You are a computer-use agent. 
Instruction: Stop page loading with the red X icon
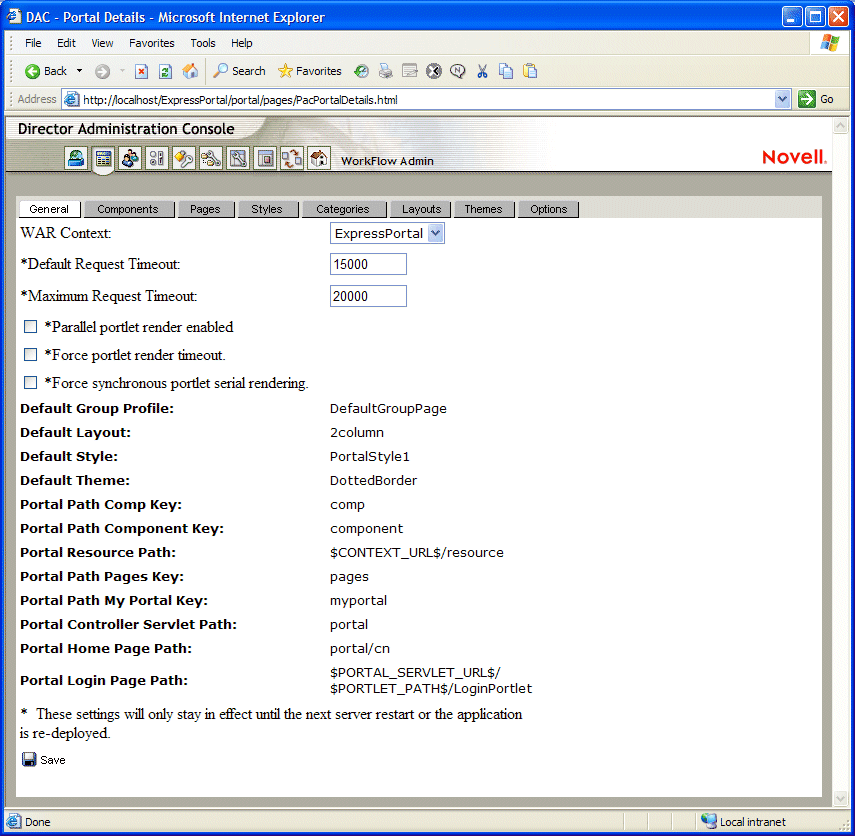coord(142,71)
